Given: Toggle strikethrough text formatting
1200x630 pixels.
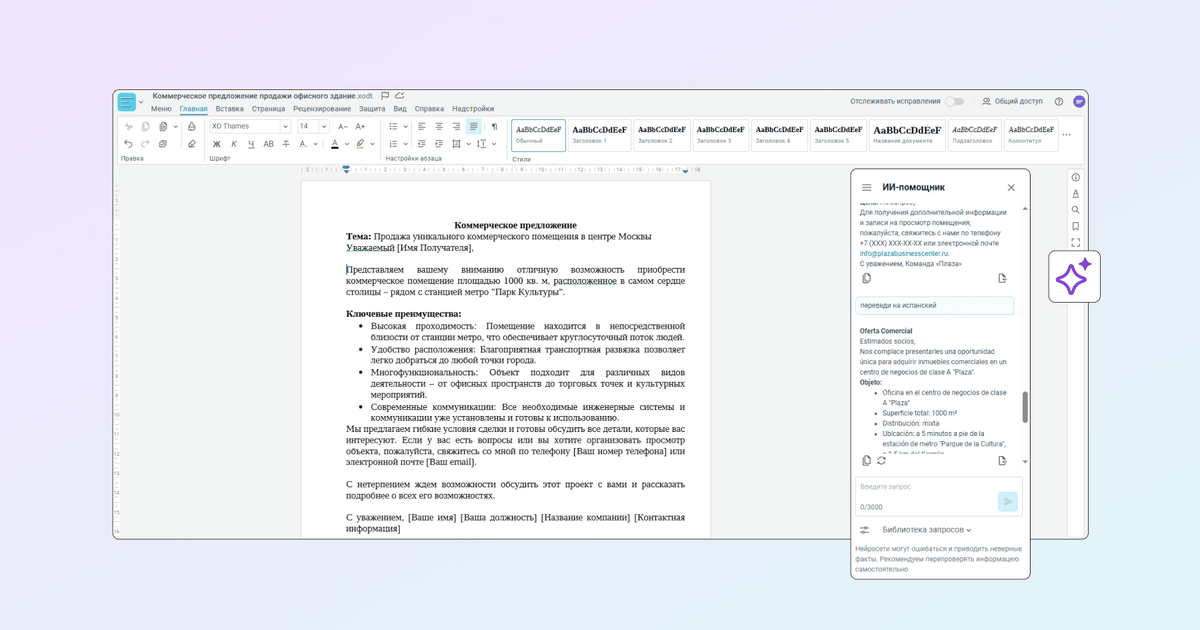Looking at the screenshot, I should (286, 144).
